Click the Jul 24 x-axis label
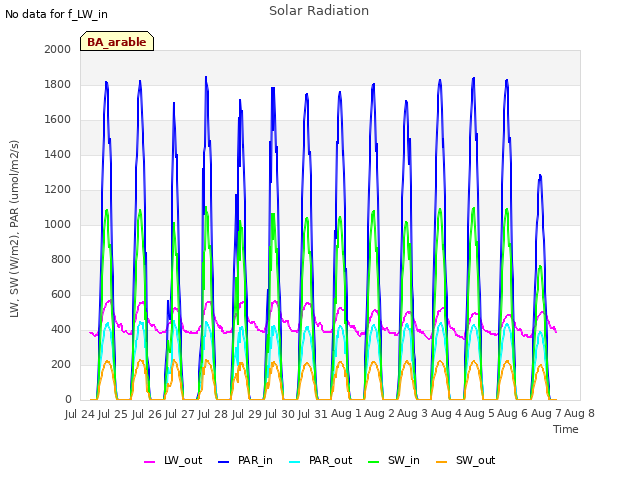The width and height of the screenshot is (640, 480). pyautogui.click(x=80, y=414)
